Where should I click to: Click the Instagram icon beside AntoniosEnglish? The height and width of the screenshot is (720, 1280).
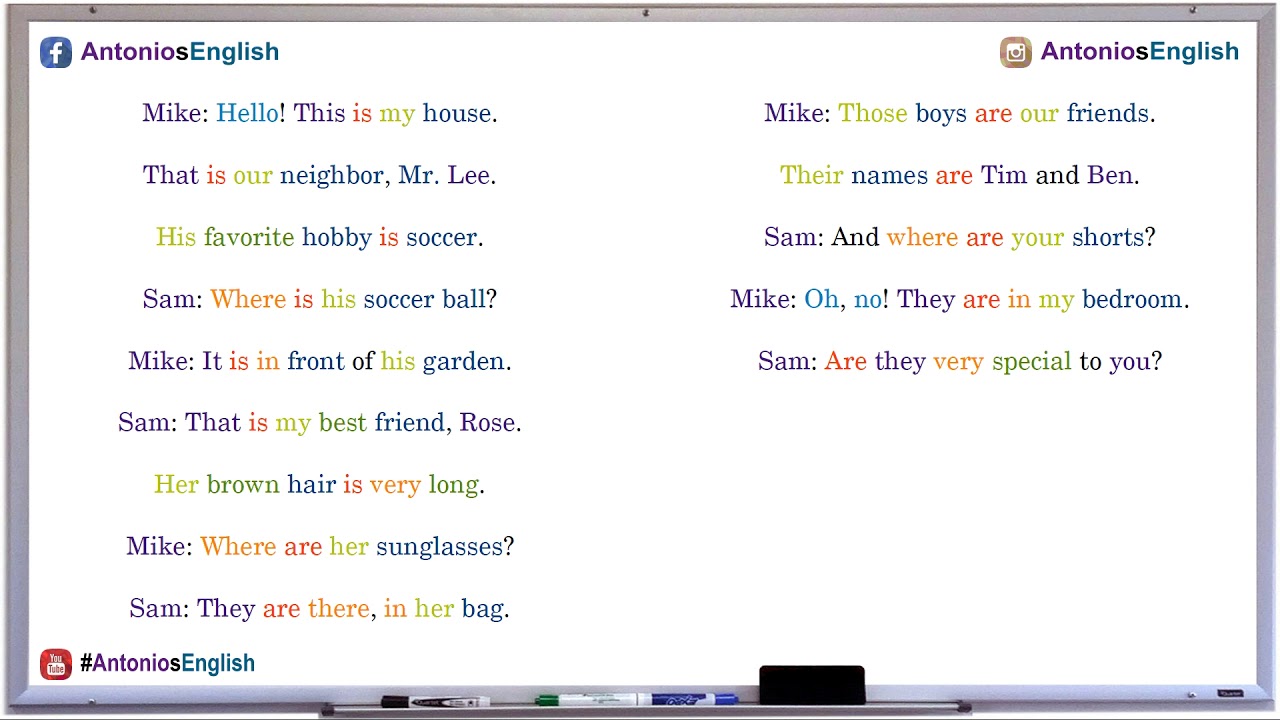pos(1015,52)
